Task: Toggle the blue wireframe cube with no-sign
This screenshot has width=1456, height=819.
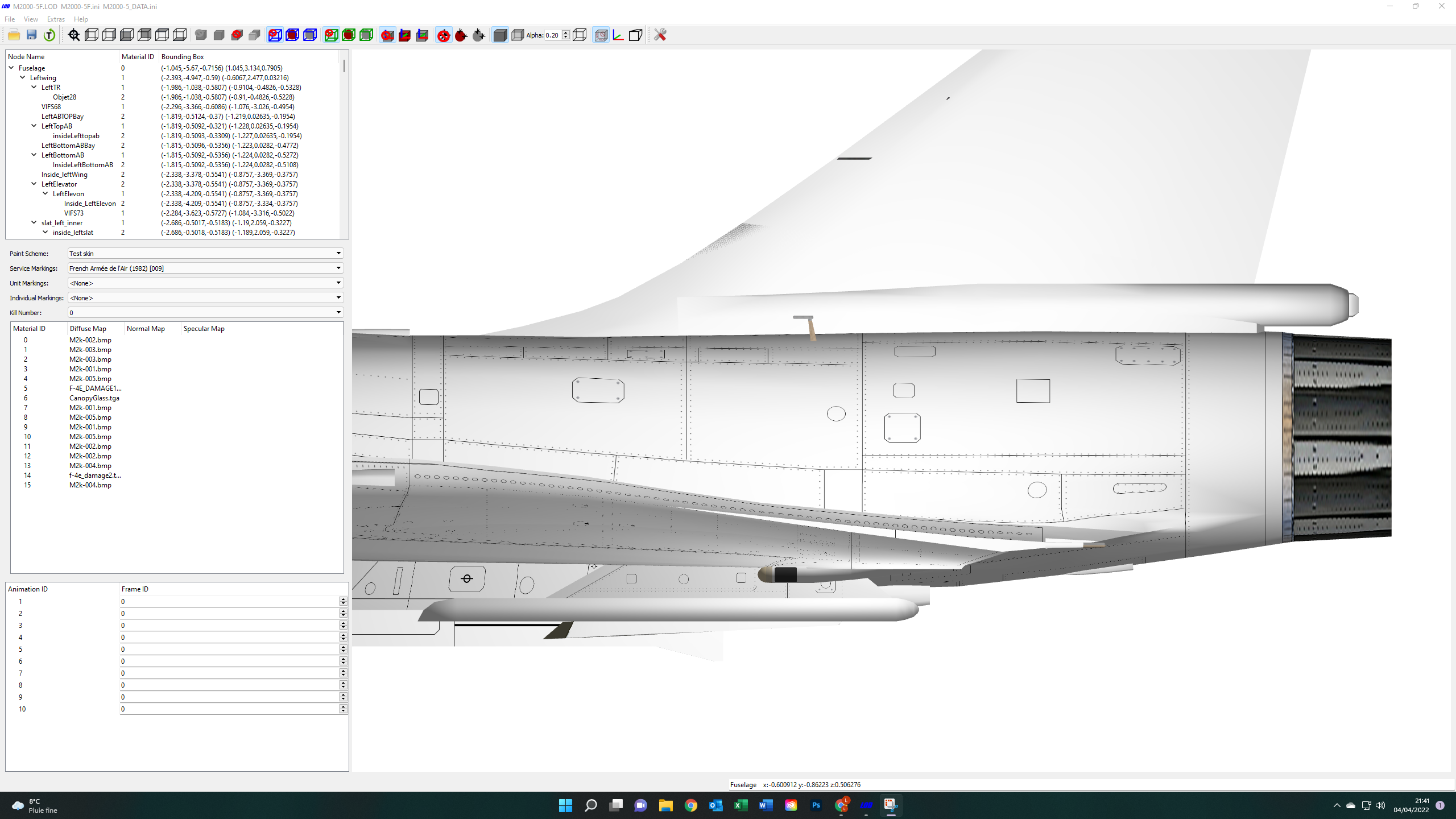Action: 275,35
